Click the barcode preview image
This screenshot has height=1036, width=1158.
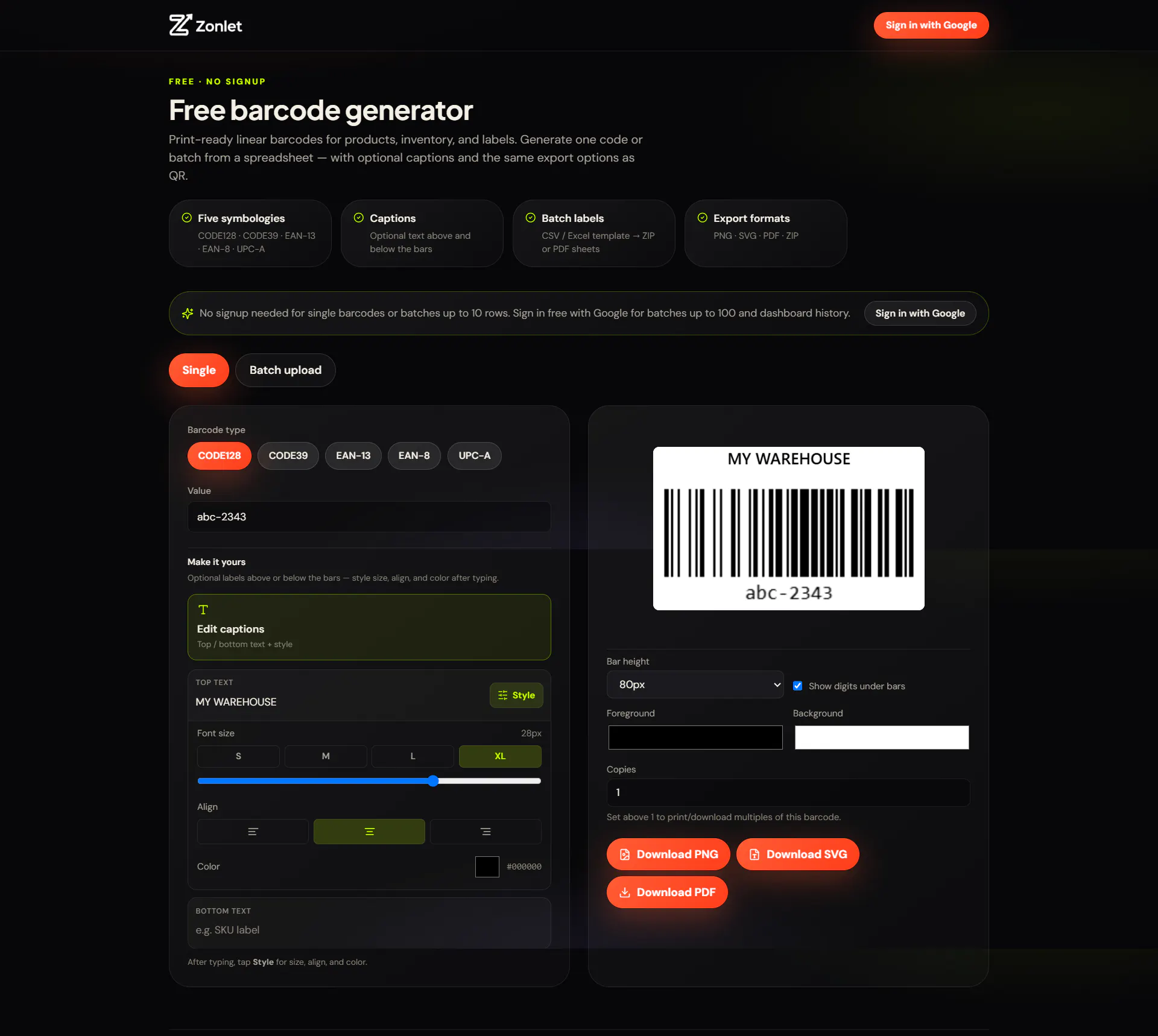789,528
